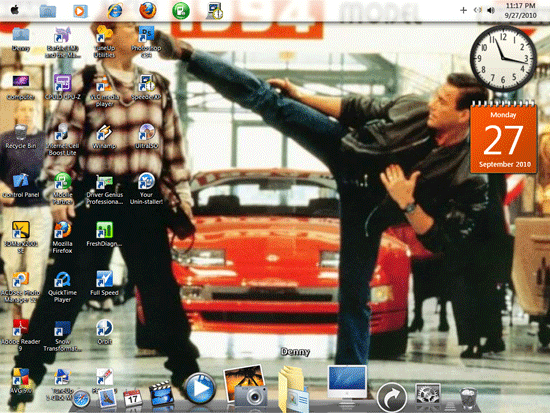
Task: Launch the Photoshop CS4 desktop shortcut
Action: (x=146, y=42)
